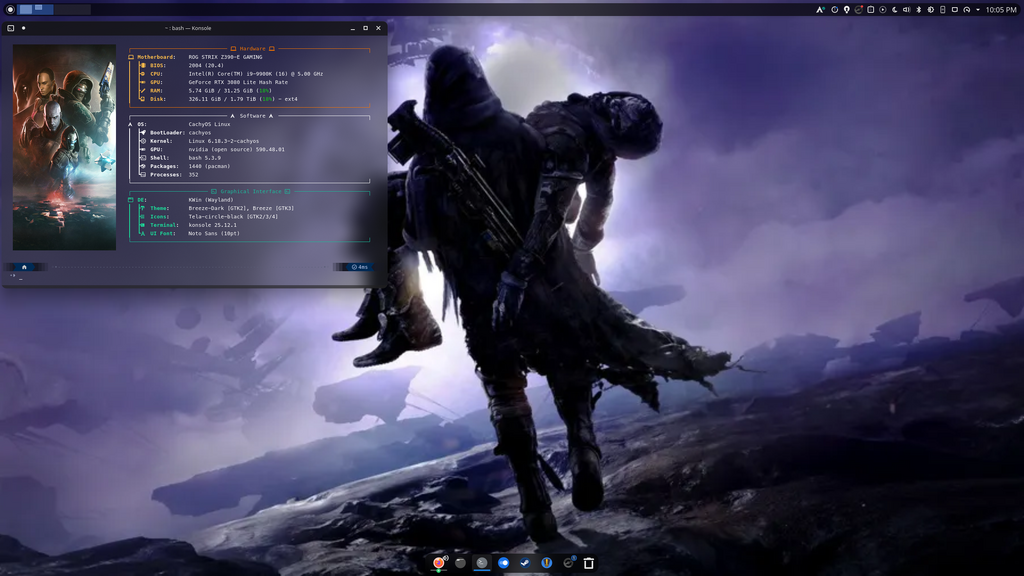Open the tray icon with red notification dot
The image size is (1024, 576).
tap(859, 10)
